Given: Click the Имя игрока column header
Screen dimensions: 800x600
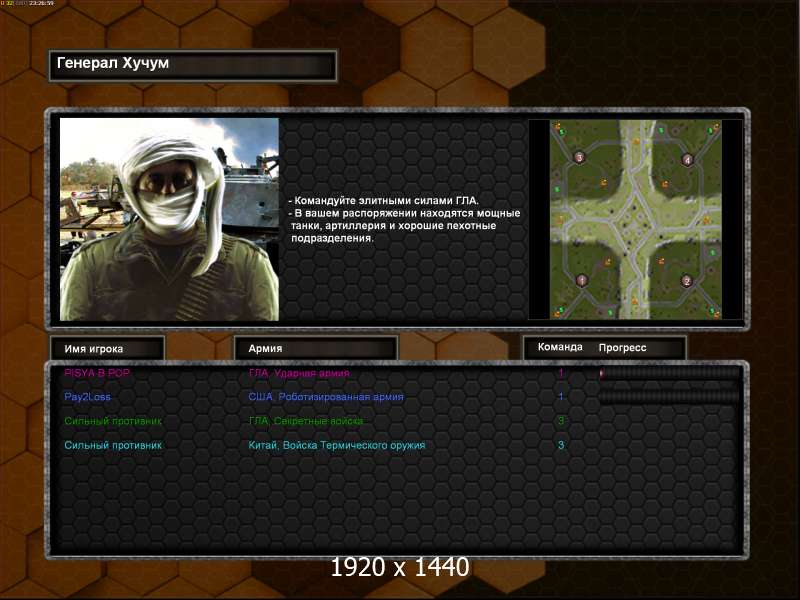Looking at the screenshot, I should [107, 349].
